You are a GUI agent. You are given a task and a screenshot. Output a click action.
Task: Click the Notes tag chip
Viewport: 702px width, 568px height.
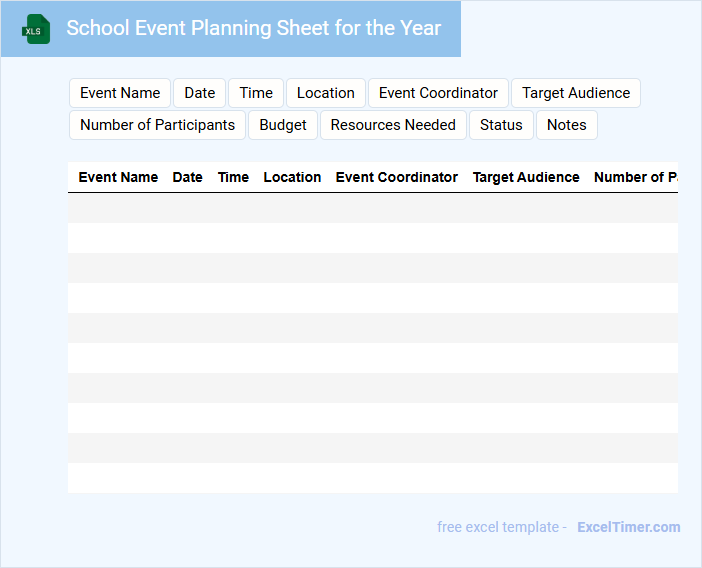pyautogui.click(x=566, y=125)
